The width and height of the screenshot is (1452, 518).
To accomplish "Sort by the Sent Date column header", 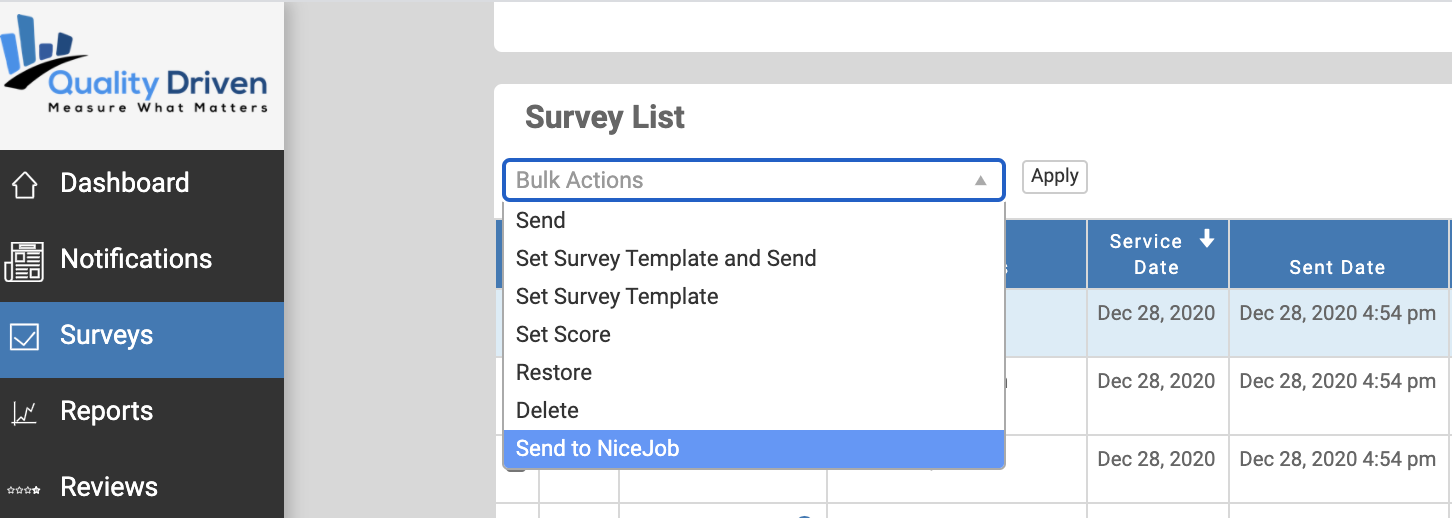I will pyautogui.click(x=1337, y=267).
